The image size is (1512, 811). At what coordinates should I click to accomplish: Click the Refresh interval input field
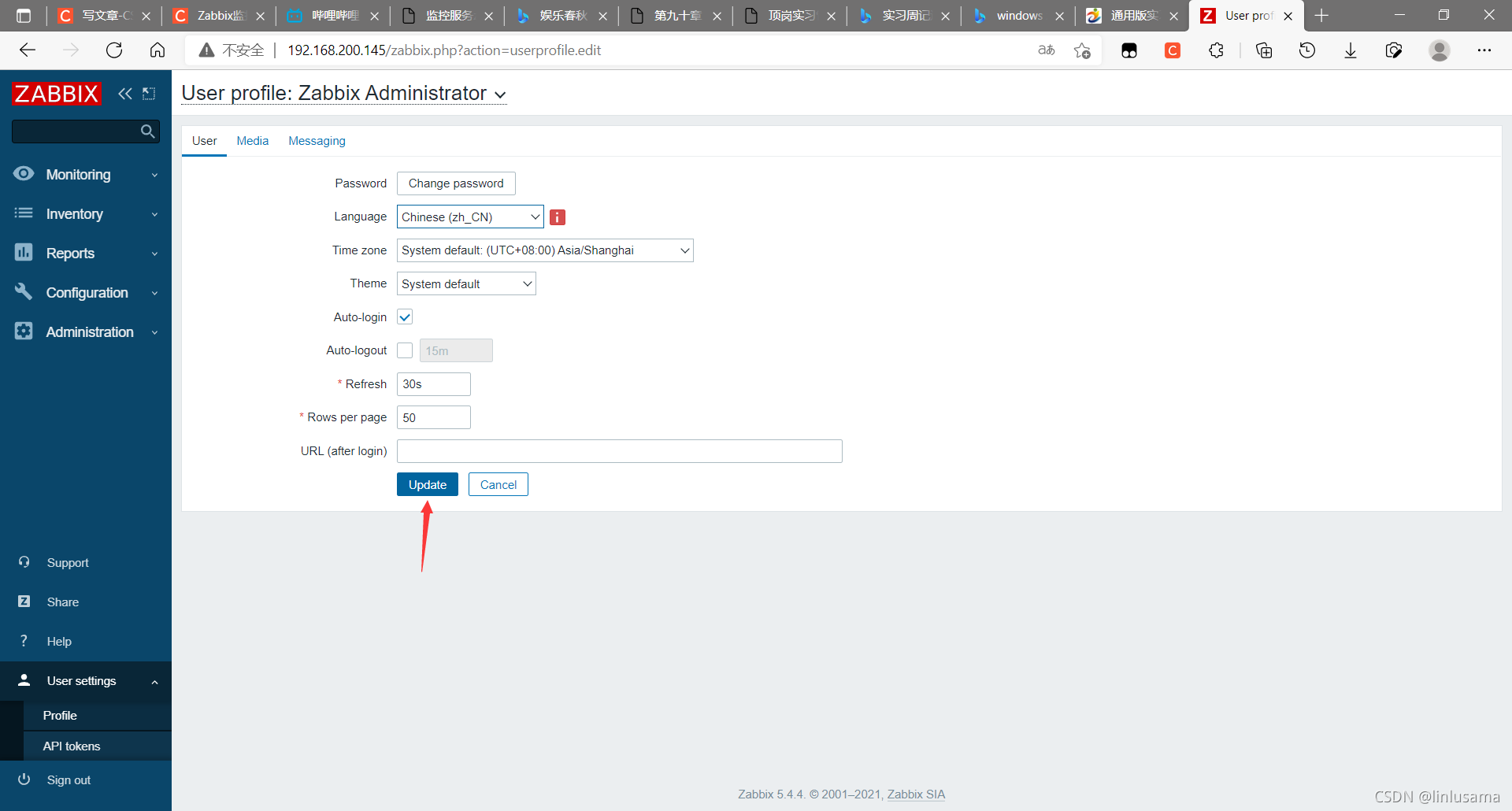434,384
